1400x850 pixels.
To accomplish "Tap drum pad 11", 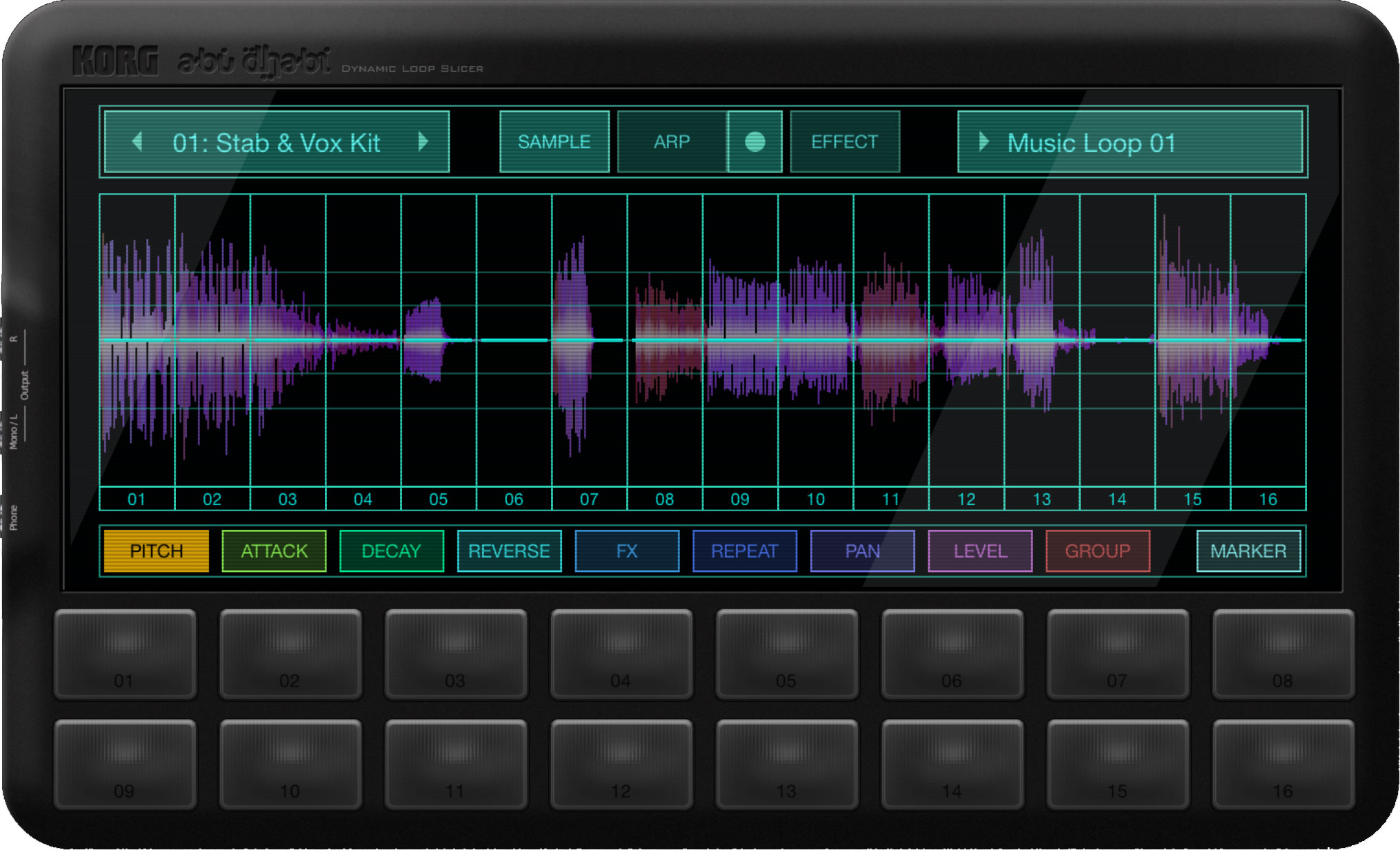I will point(456,764).
